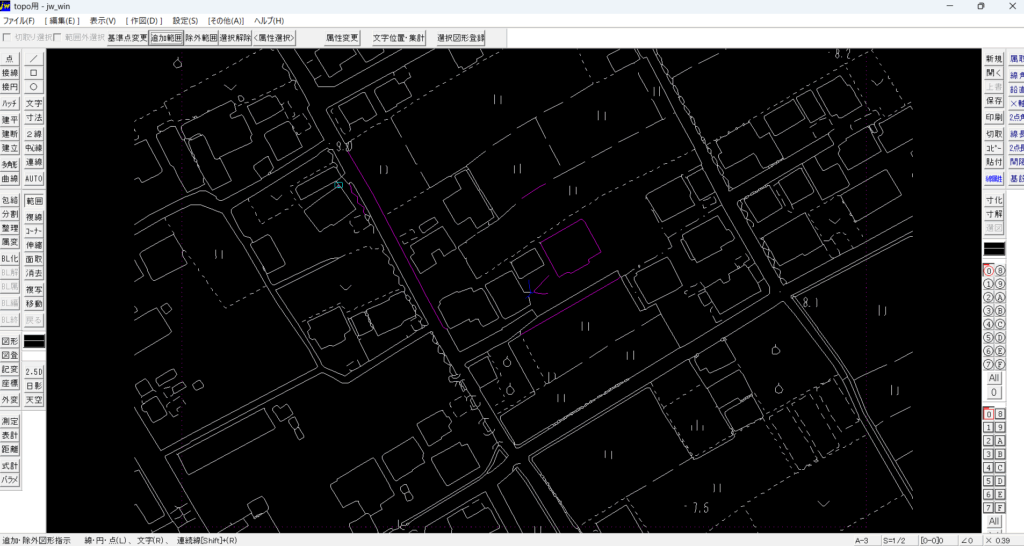Click the 文字位置・集計 button
The width and height of the screenshot is (1024, 546).
[x=398, y=38]
